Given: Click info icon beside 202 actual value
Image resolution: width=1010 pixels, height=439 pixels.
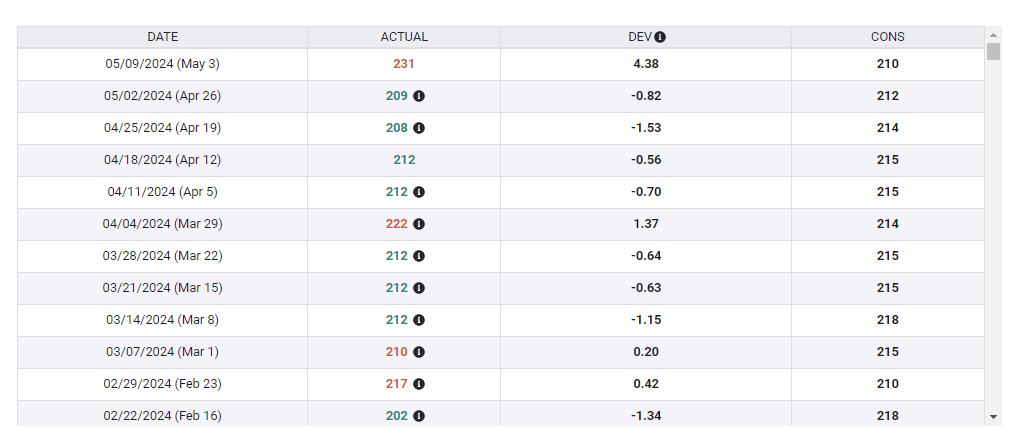Looking at the screenshot, I should click(419, 416).
